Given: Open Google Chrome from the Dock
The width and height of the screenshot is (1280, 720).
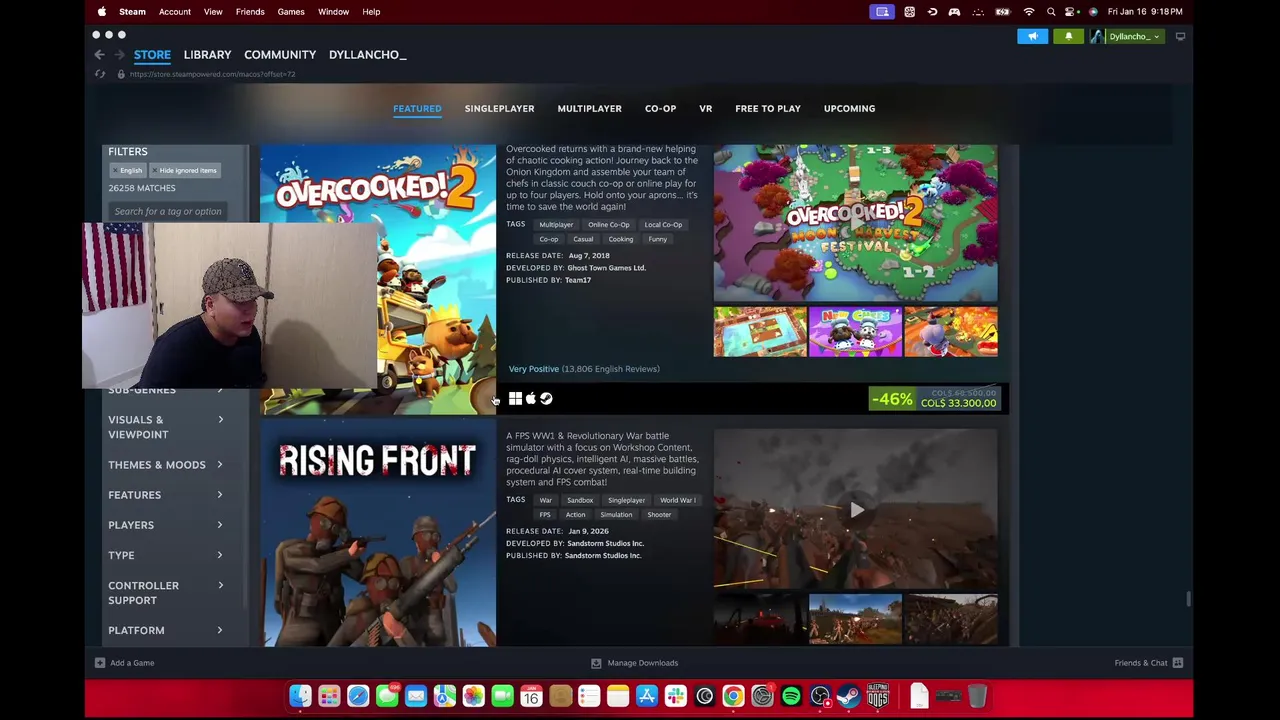Looking at the screenshot, I should (733, 696).
